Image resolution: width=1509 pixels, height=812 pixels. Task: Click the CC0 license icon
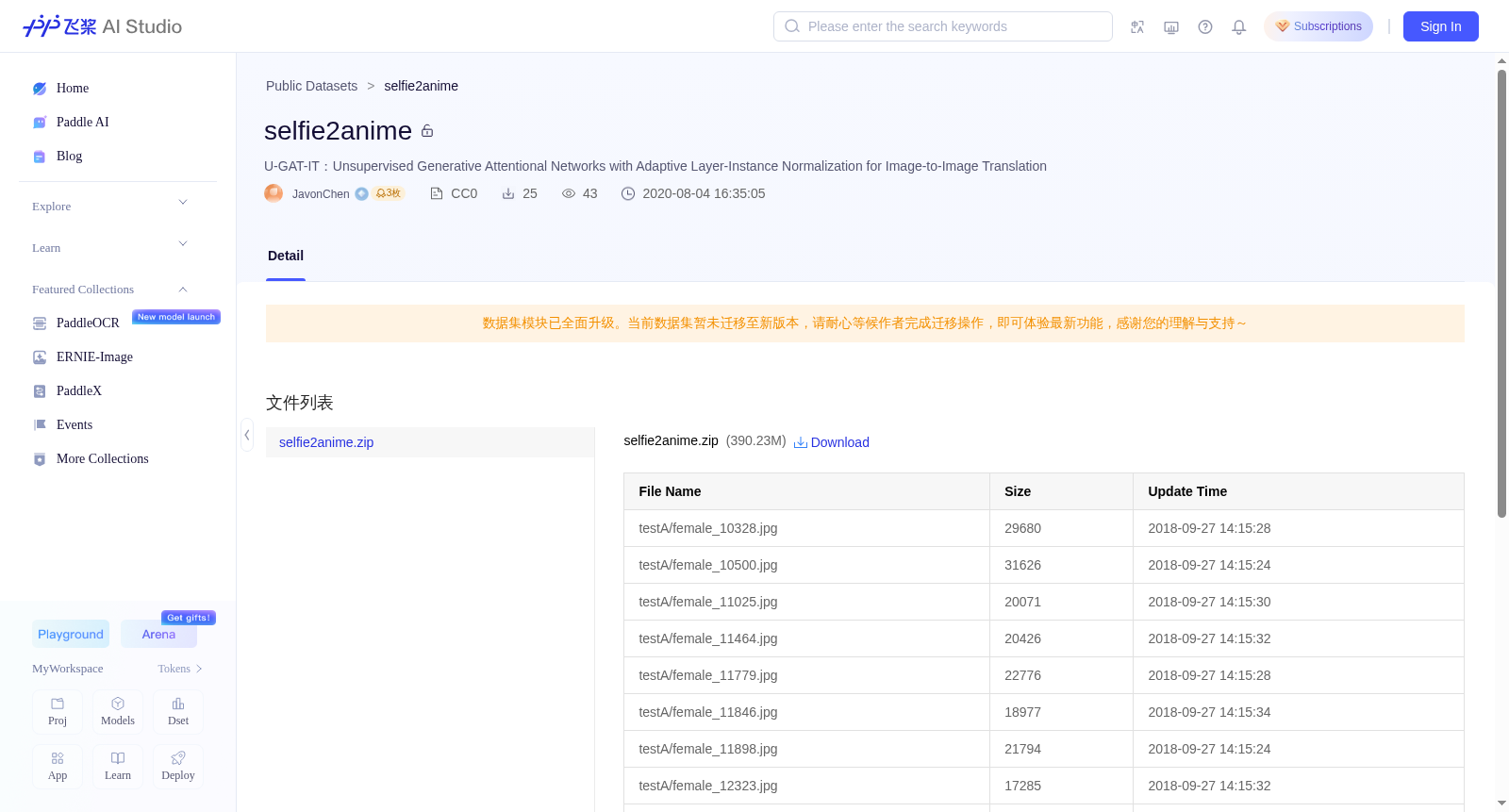(x=437, y=193)
